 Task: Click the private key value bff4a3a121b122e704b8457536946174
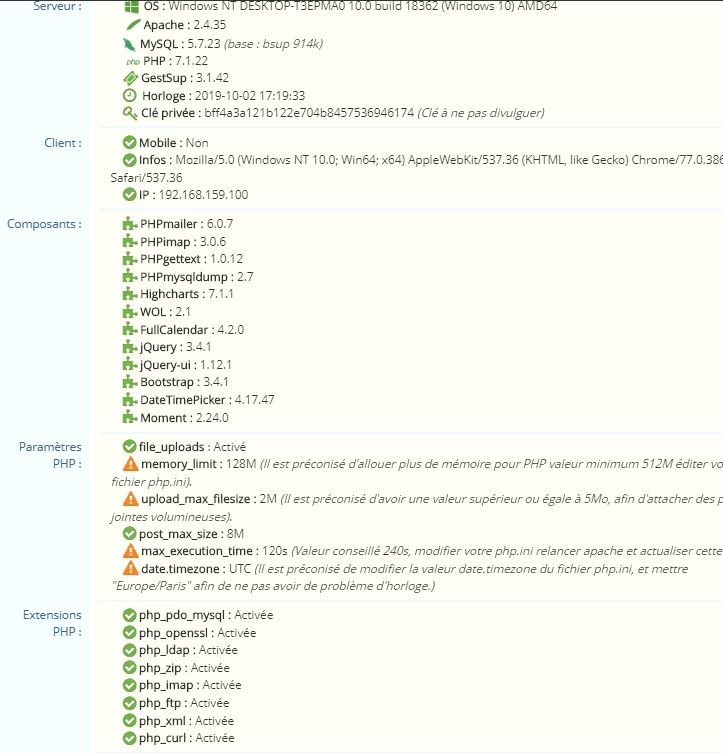[309, 113]
